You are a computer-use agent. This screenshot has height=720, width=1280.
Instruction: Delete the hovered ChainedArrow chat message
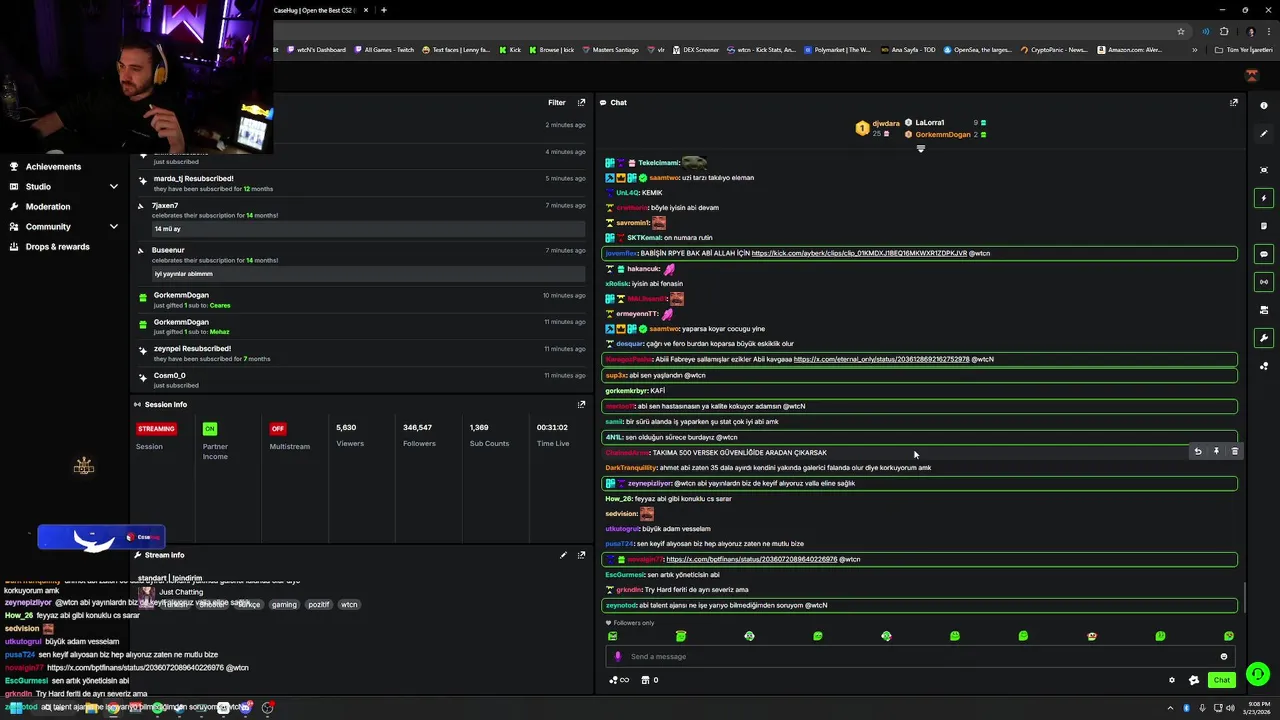pos(1234,452)
